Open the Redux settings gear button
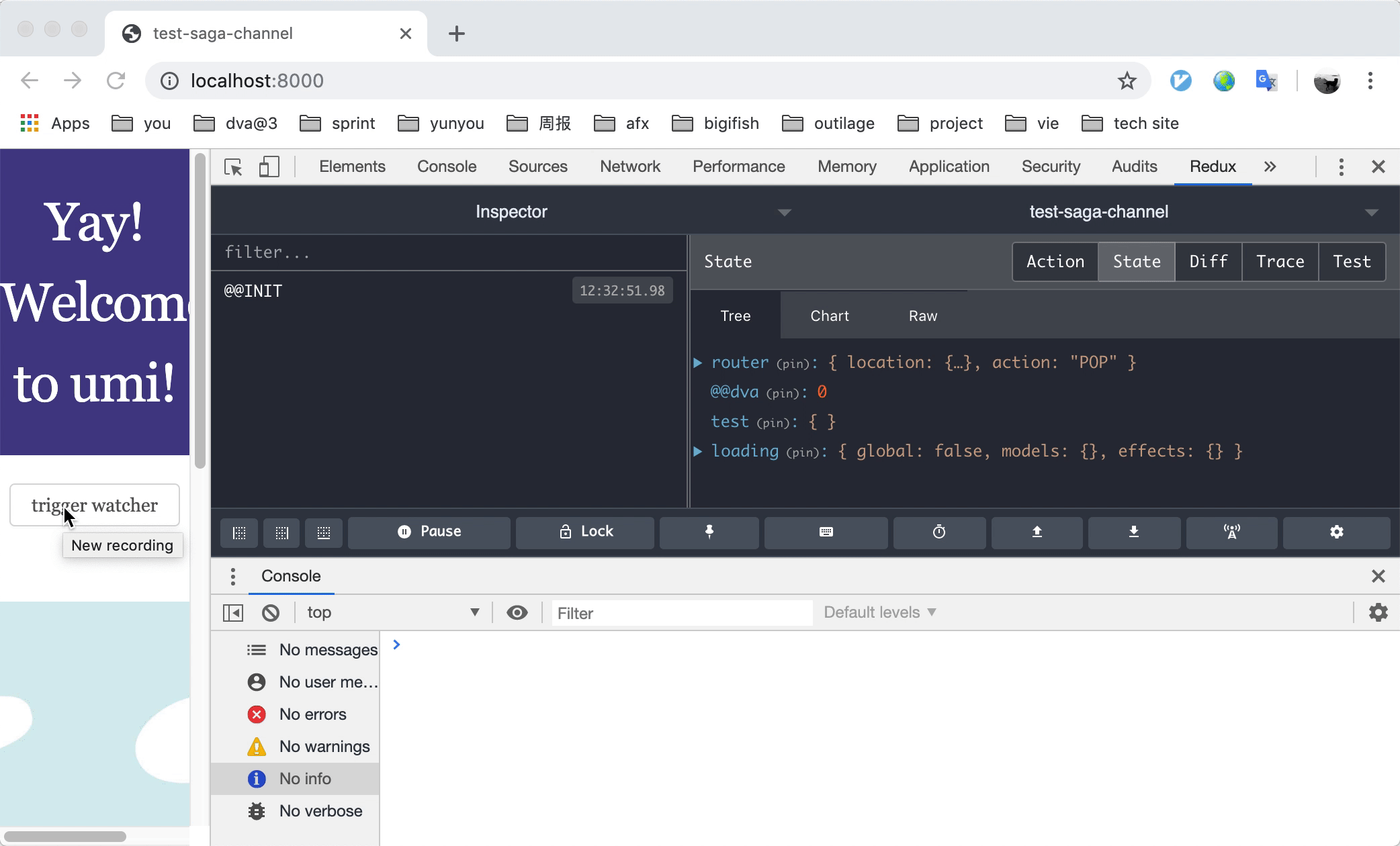This screenshot has width=1400, height=846. [x=1336, y=532]
